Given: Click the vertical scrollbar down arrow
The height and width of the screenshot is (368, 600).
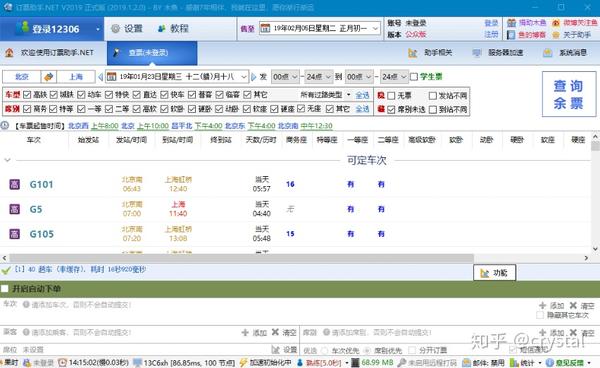Looking at the screenshot, I should [595, 249].
